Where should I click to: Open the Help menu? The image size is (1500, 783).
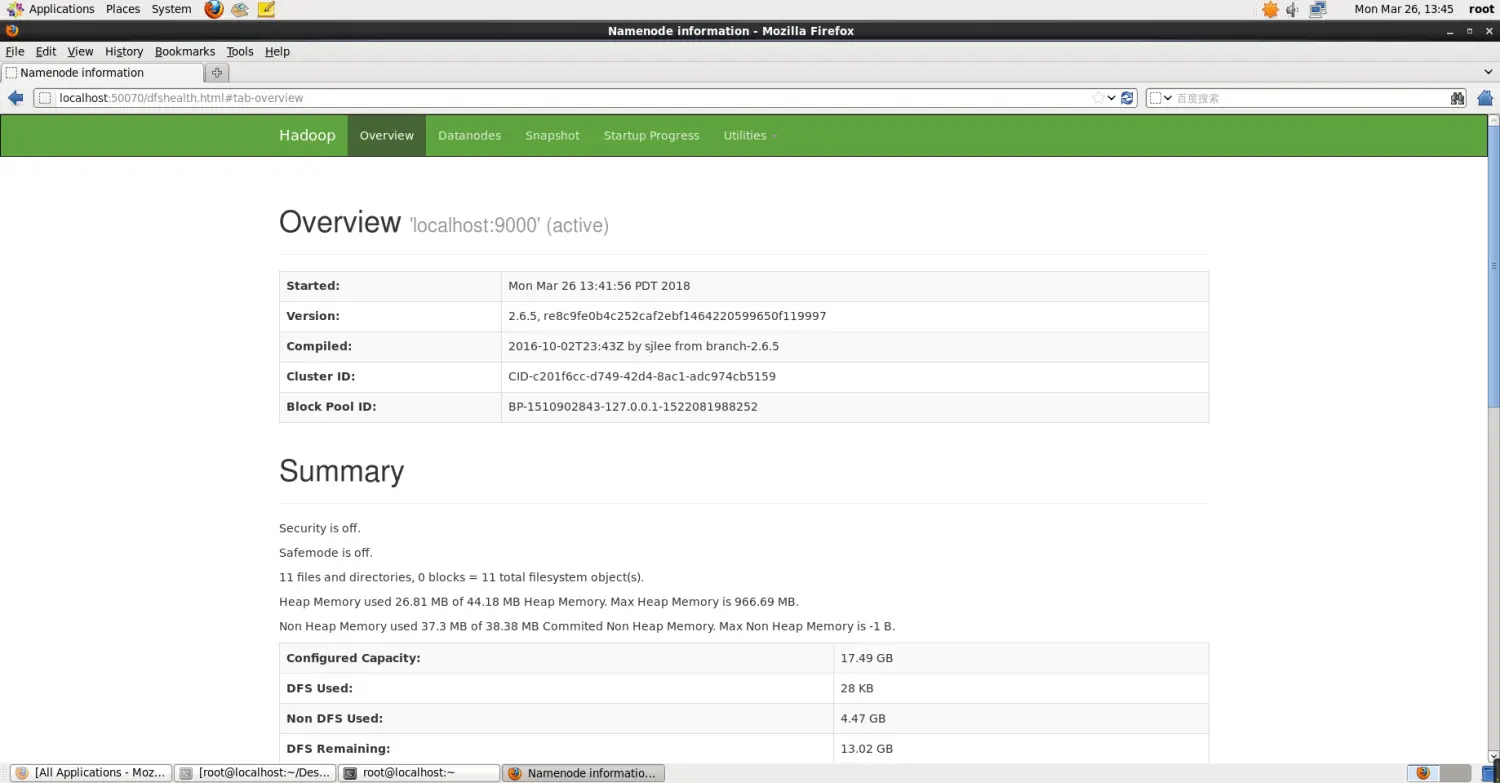(277, 52)
